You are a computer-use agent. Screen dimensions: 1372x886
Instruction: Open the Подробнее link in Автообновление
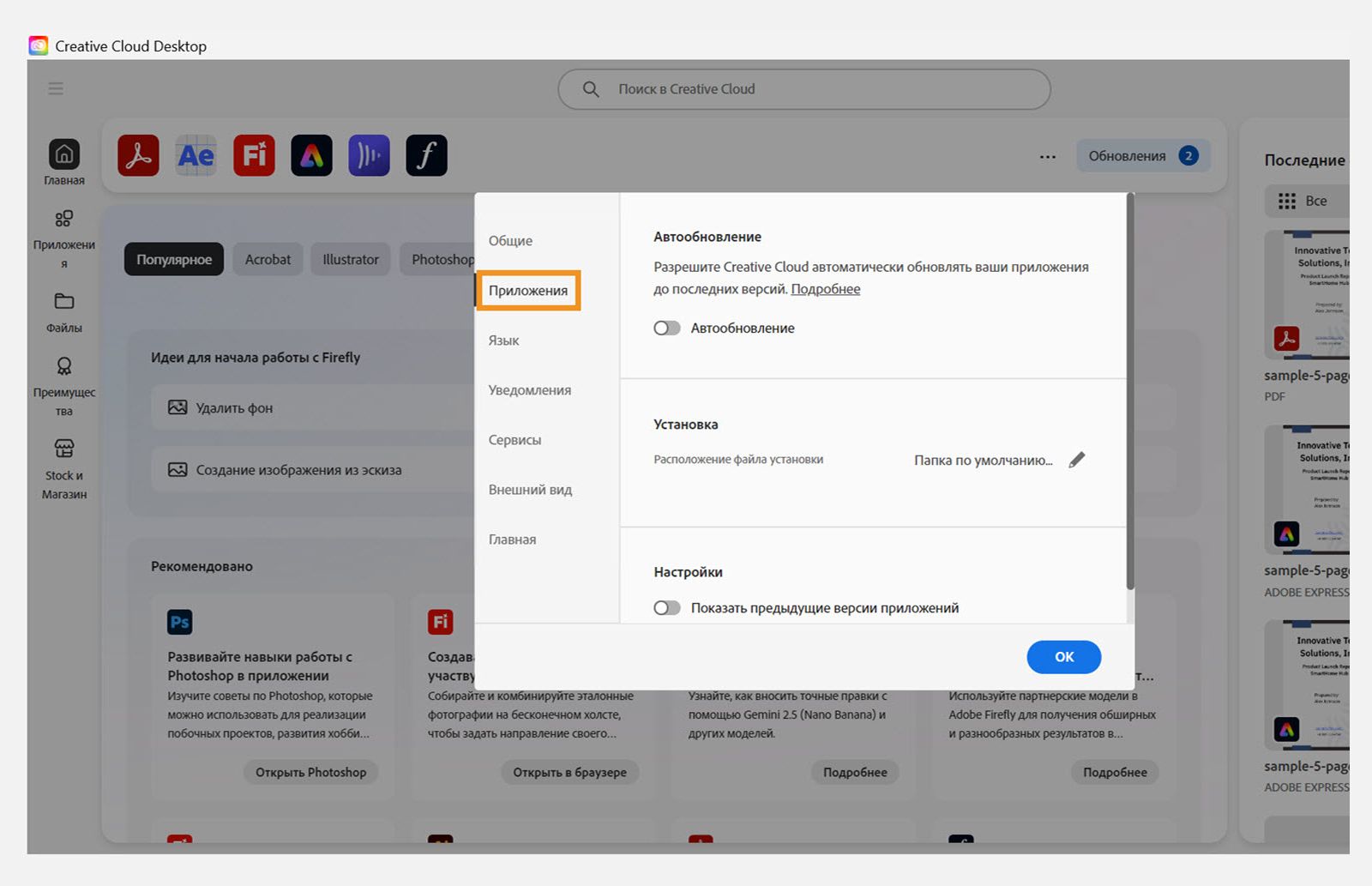[825, 289]
